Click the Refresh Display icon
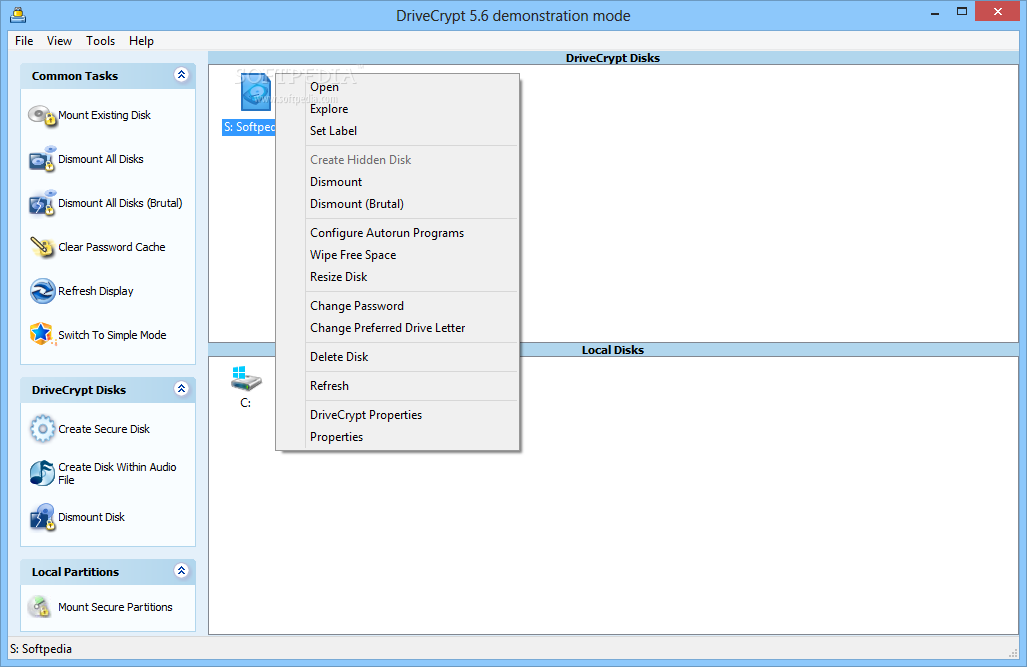 coord(42,291)
